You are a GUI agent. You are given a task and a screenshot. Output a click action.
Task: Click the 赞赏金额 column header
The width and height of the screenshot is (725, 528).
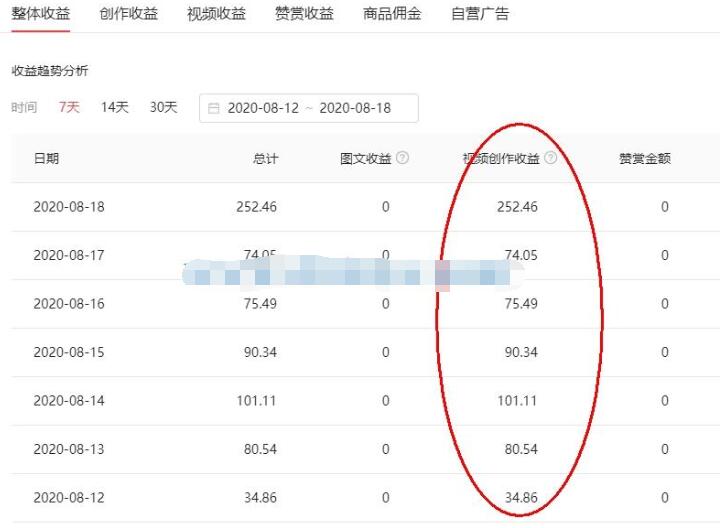[644, 158]
